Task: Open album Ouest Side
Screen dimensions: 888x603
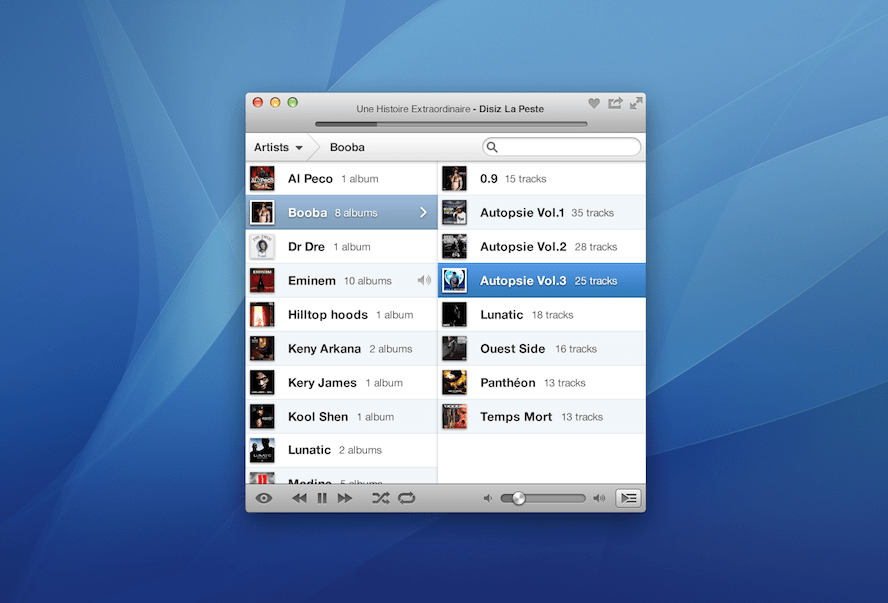Action: [542, 349]
